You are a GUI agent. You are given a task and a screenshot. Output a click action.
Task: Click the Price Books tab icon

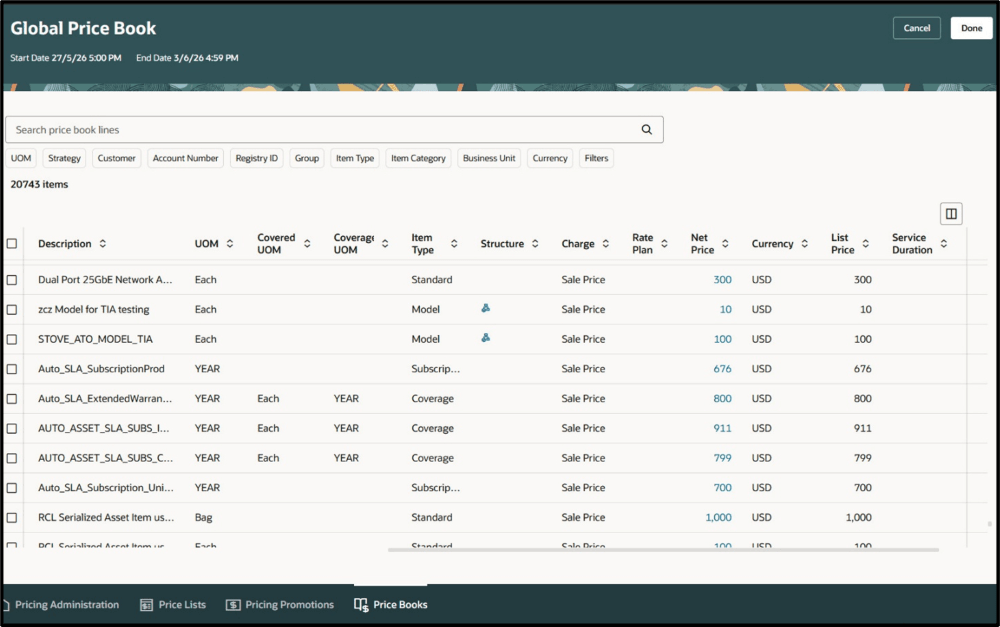pos(361,605)
